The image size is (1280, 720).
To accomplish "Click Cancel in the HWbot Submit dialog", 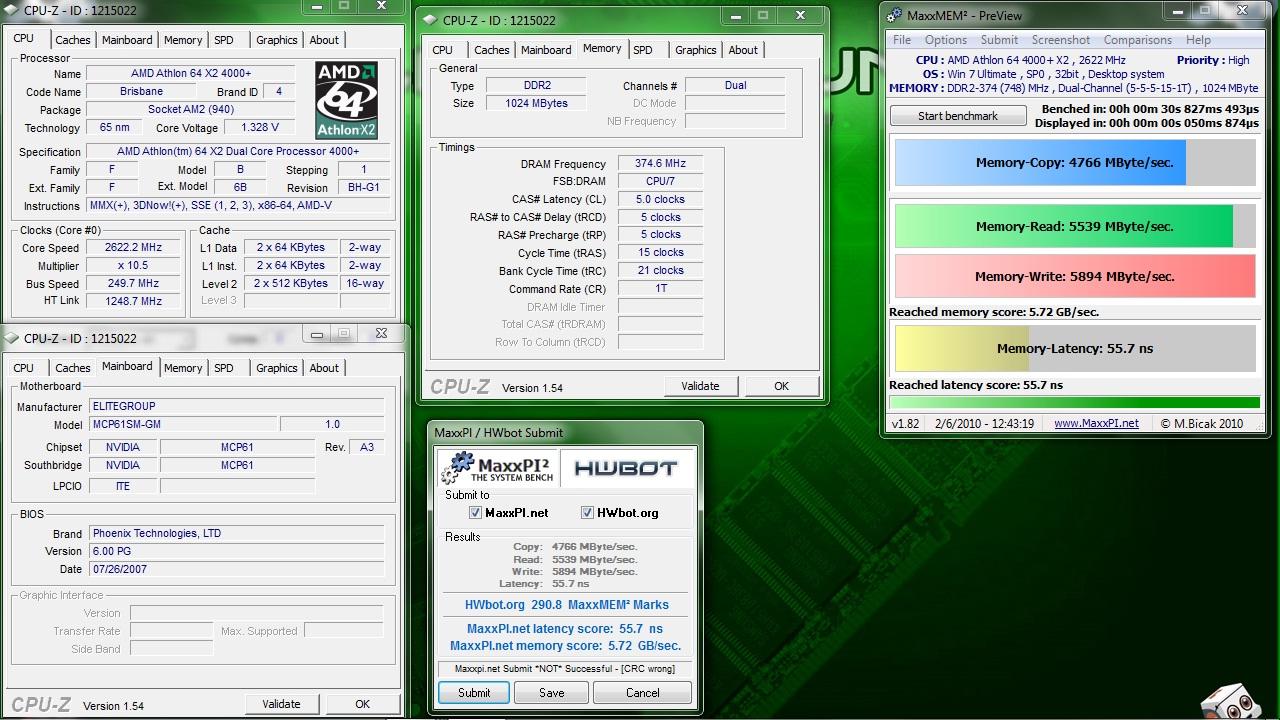I will coord(642,692).
